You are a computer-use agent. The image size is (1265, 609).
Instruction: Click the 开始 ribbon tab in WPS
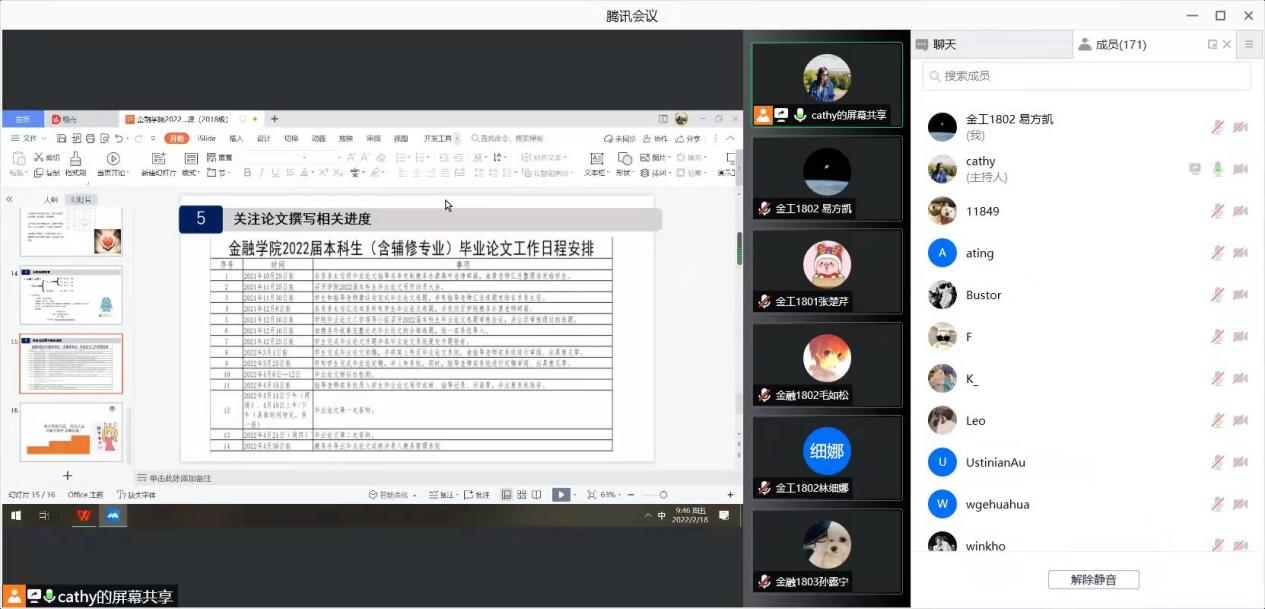click(176, 138)
